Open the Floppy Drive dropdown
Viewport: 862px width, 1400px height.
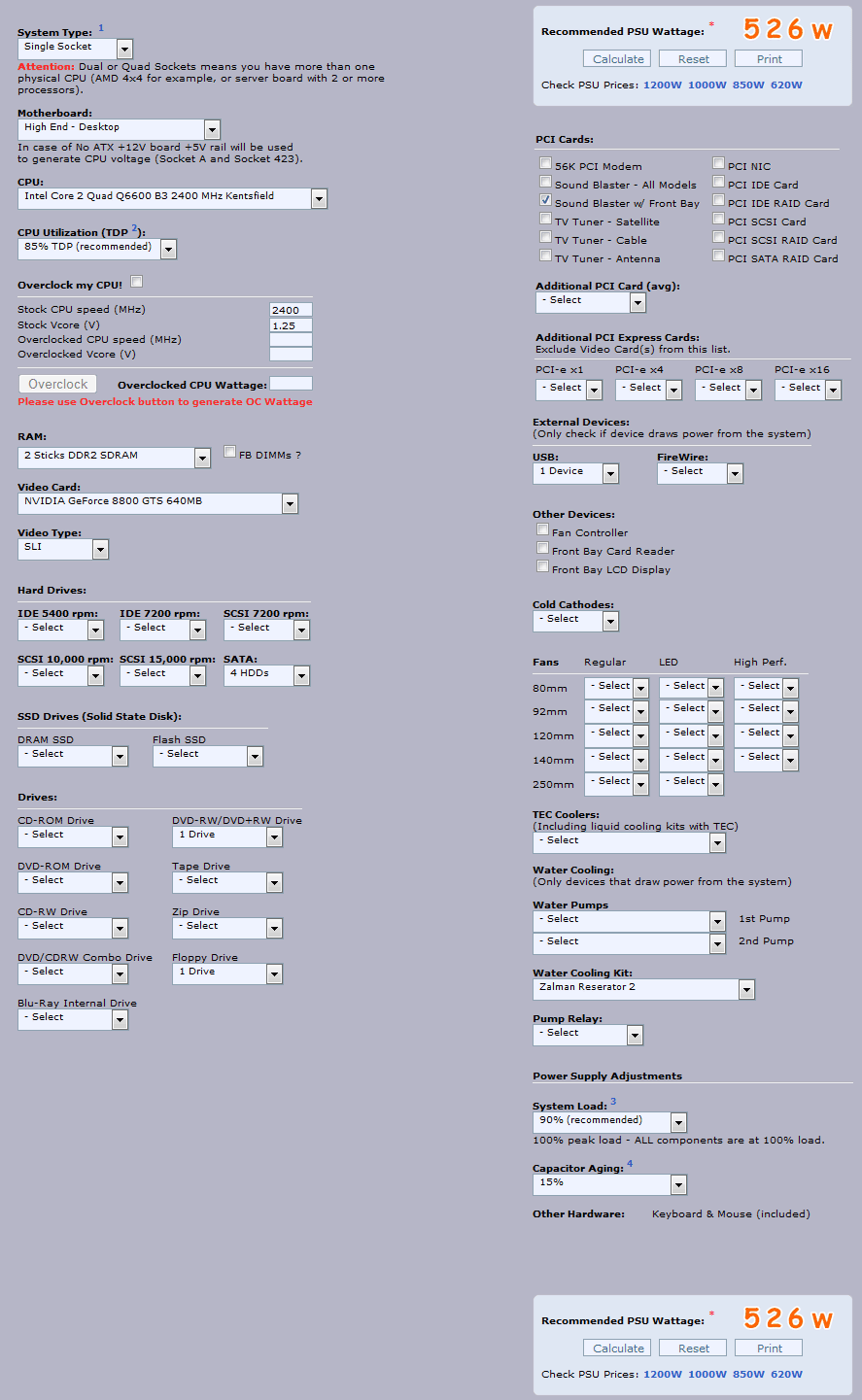coord(227,973)
